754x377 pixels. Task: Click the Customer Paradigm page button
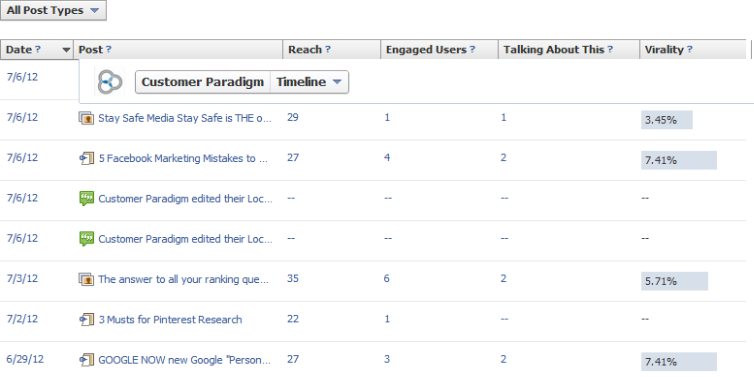pos(203,82)
